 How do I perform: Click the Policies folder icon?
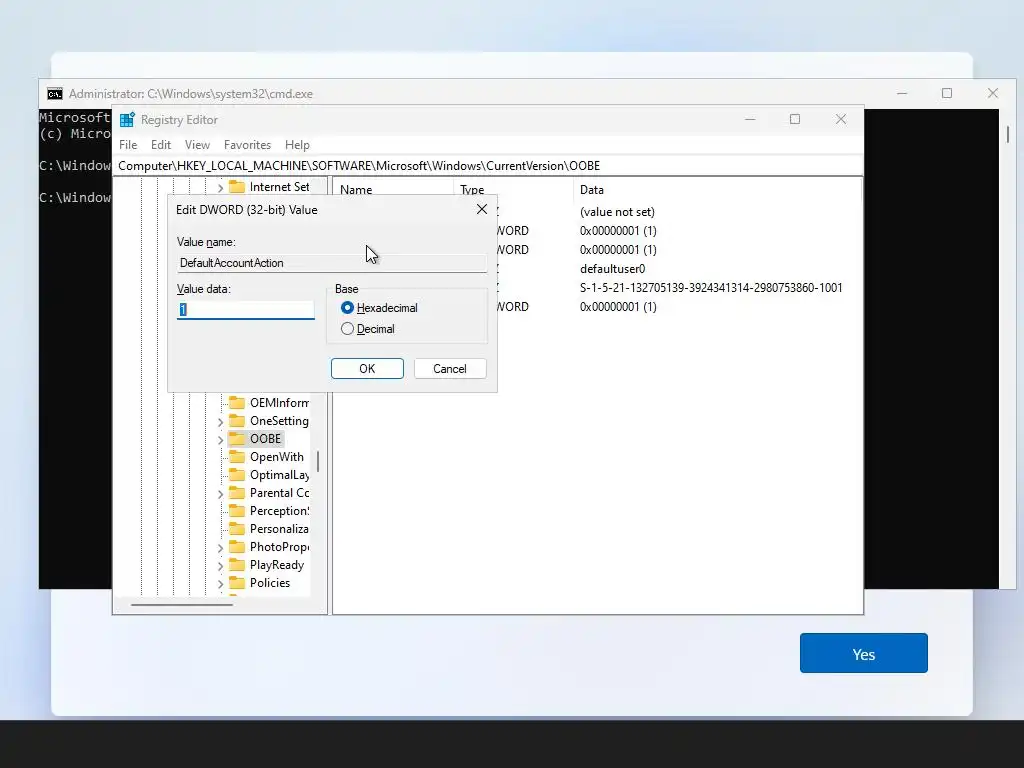coord(236,583)
